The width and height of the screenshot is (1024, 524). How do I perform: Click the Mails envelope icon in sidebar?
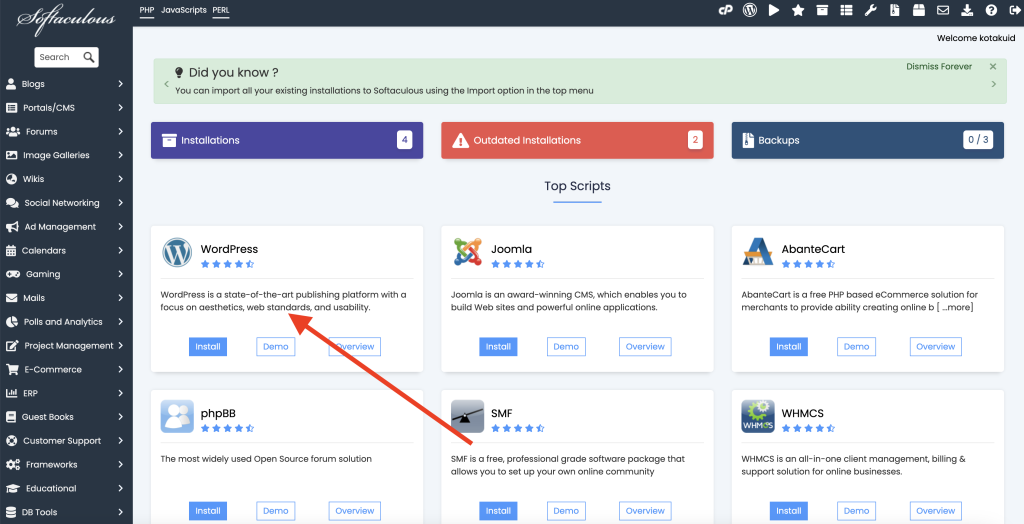click(x=11, y=297)
